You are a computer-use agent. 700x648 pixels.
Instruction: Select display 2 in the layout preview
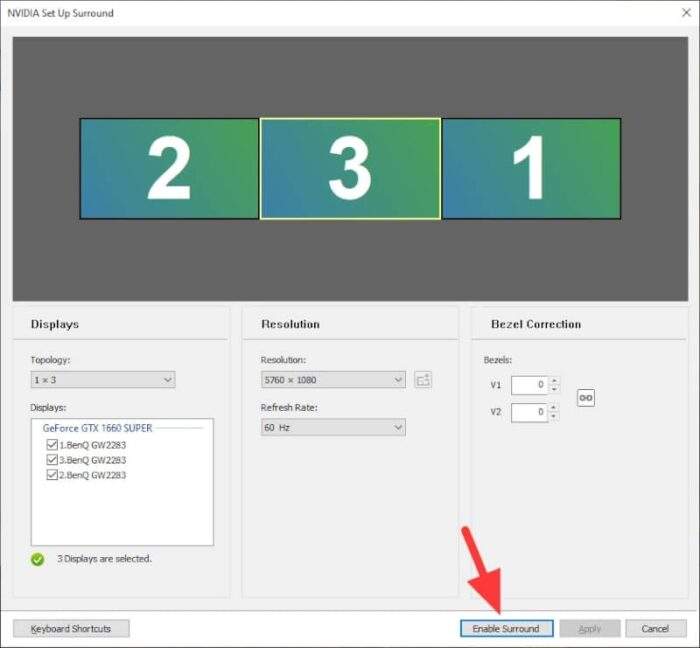[x=169, y=169]
